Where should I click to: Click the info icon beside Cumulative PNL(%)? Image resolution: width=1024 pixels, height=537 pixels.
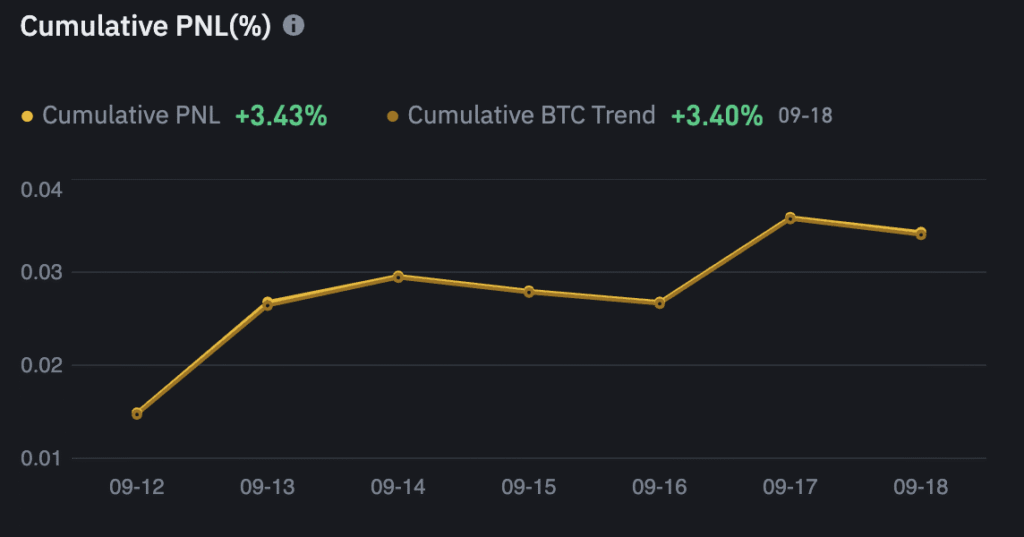click(293, 25)
